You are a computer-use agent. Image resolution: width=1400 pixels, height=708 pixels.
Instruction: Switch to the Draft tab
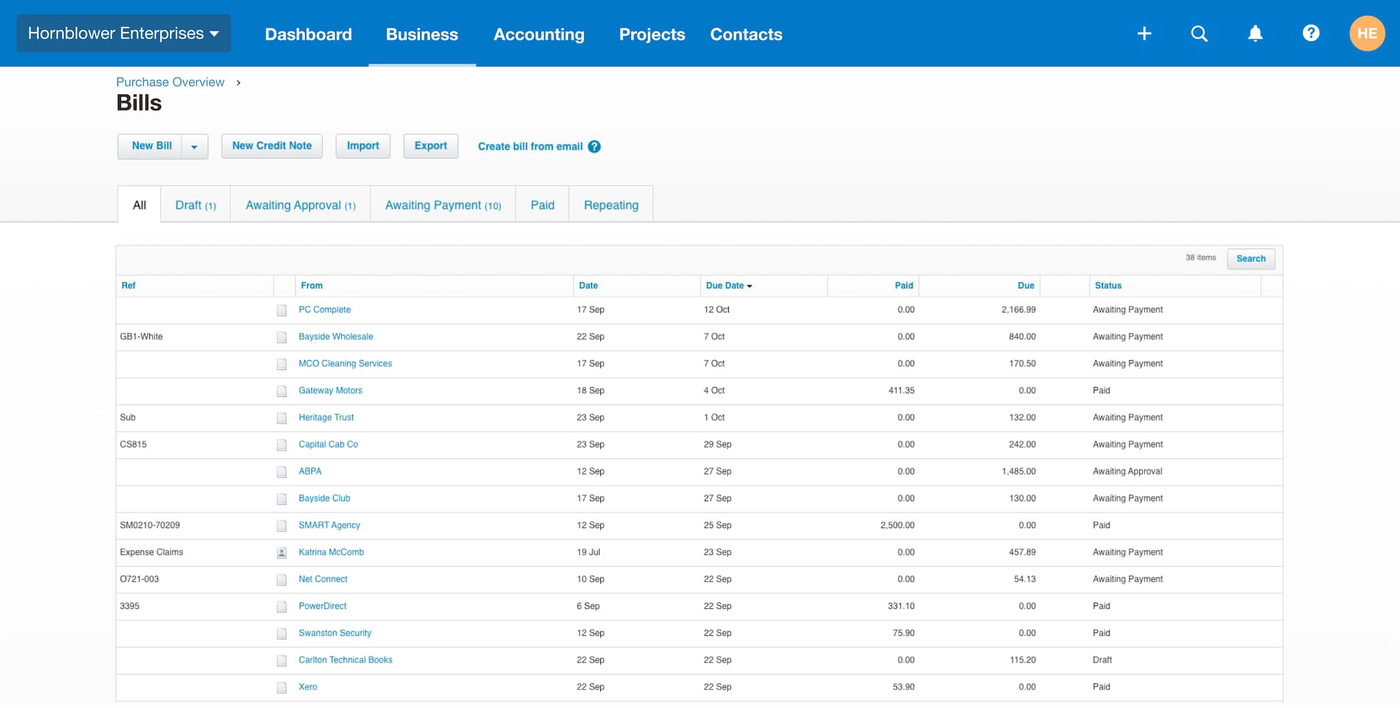click(x=195, y=205)
